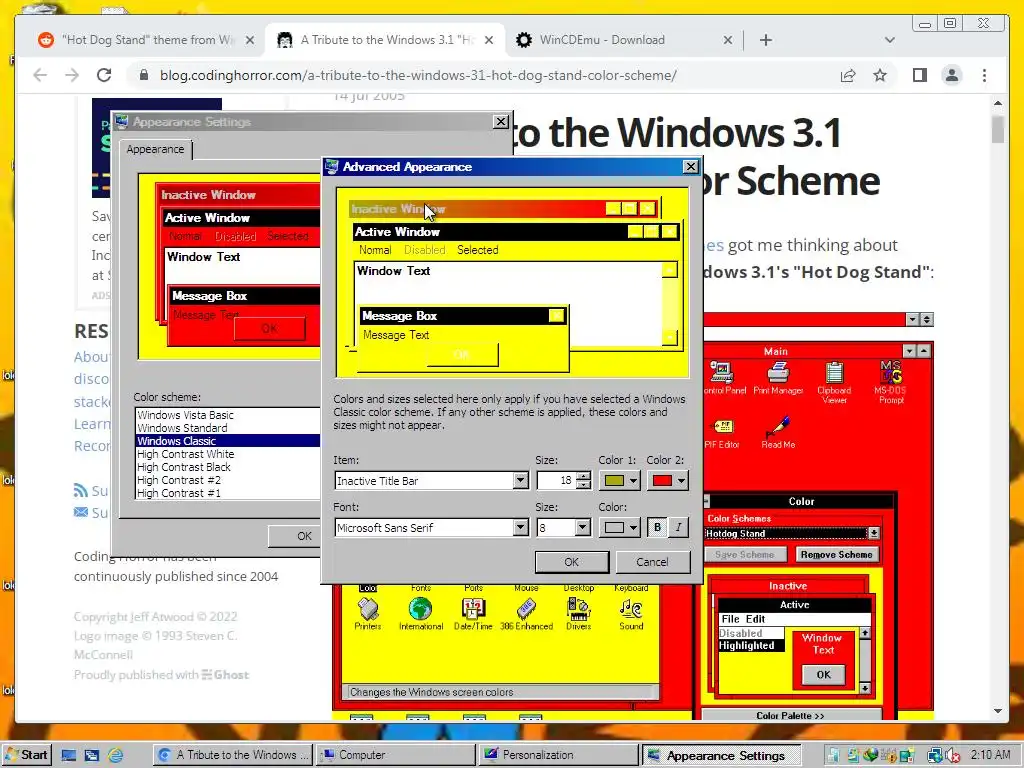The image size is (1024, 768).
Task: Click OK in the Advanced Appearance dialog
Action: click(571, 562)
